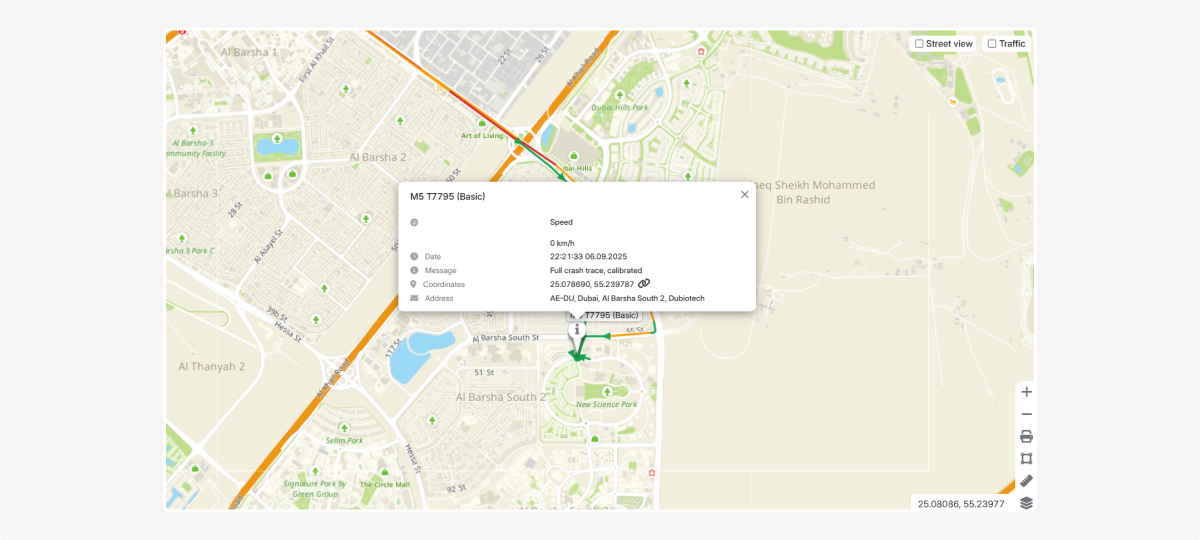1200x540 pixels.
Task: Click the New Science Park label
Action: coord(606,404)
